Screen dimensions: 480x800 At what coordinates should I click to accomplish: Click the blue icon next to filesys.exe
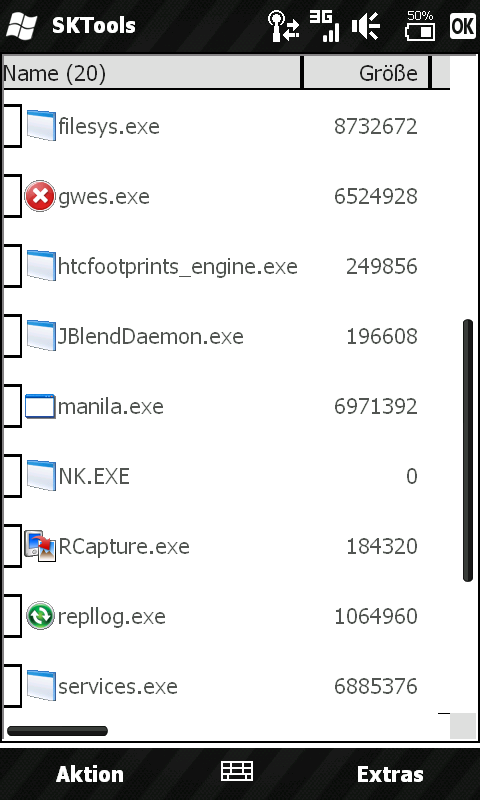tap(41, 126)
